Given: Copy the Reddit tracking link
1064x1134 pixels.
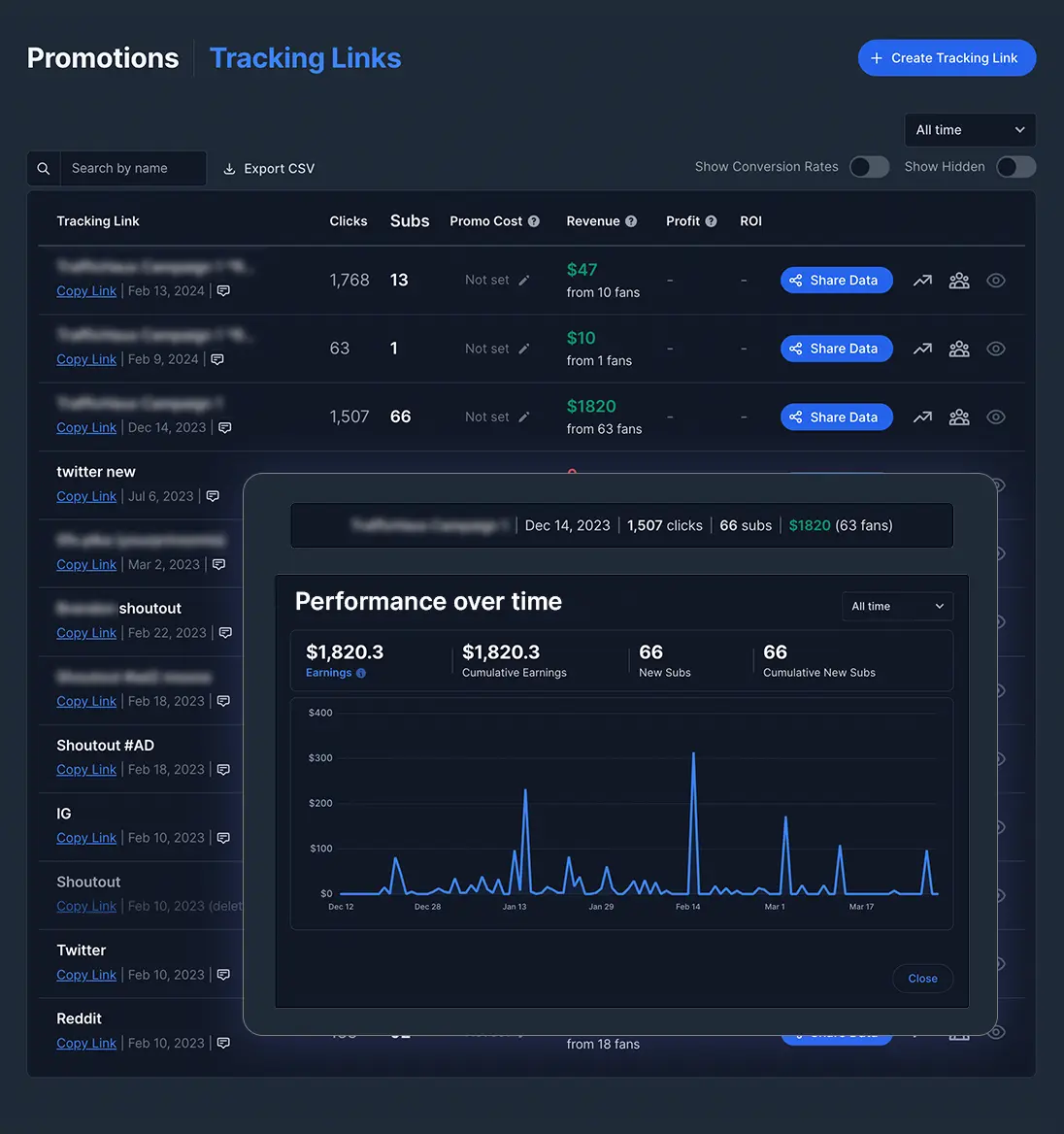Looking at the screenshot, I should point(86,1043).
